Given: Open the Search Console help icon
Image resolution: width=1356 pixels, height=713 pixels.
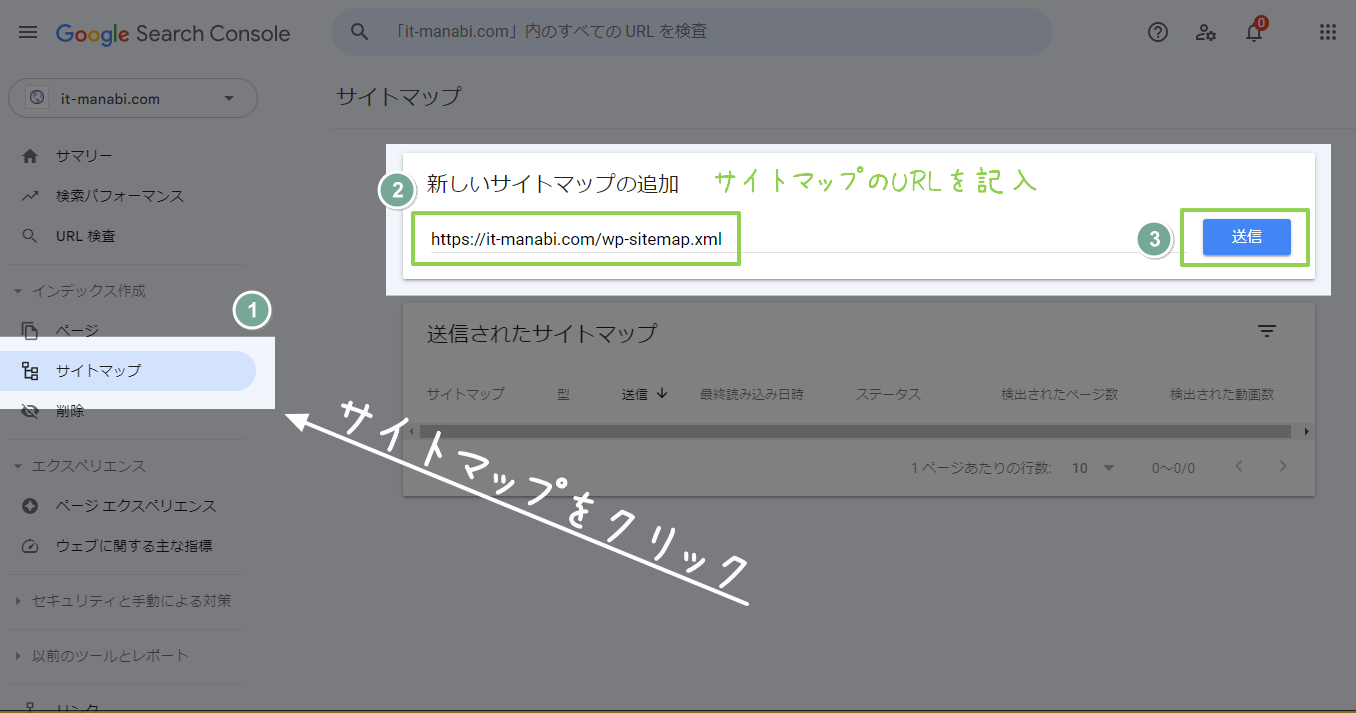Looking at the screenshot, I should click(x=1157, y=32).
